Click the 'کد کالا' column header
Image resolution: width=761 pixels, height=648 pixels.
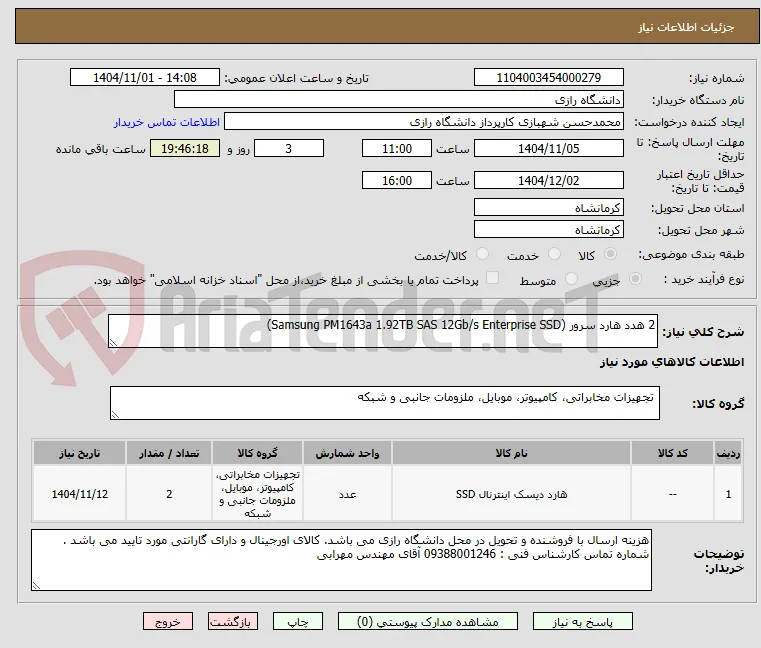672,453
